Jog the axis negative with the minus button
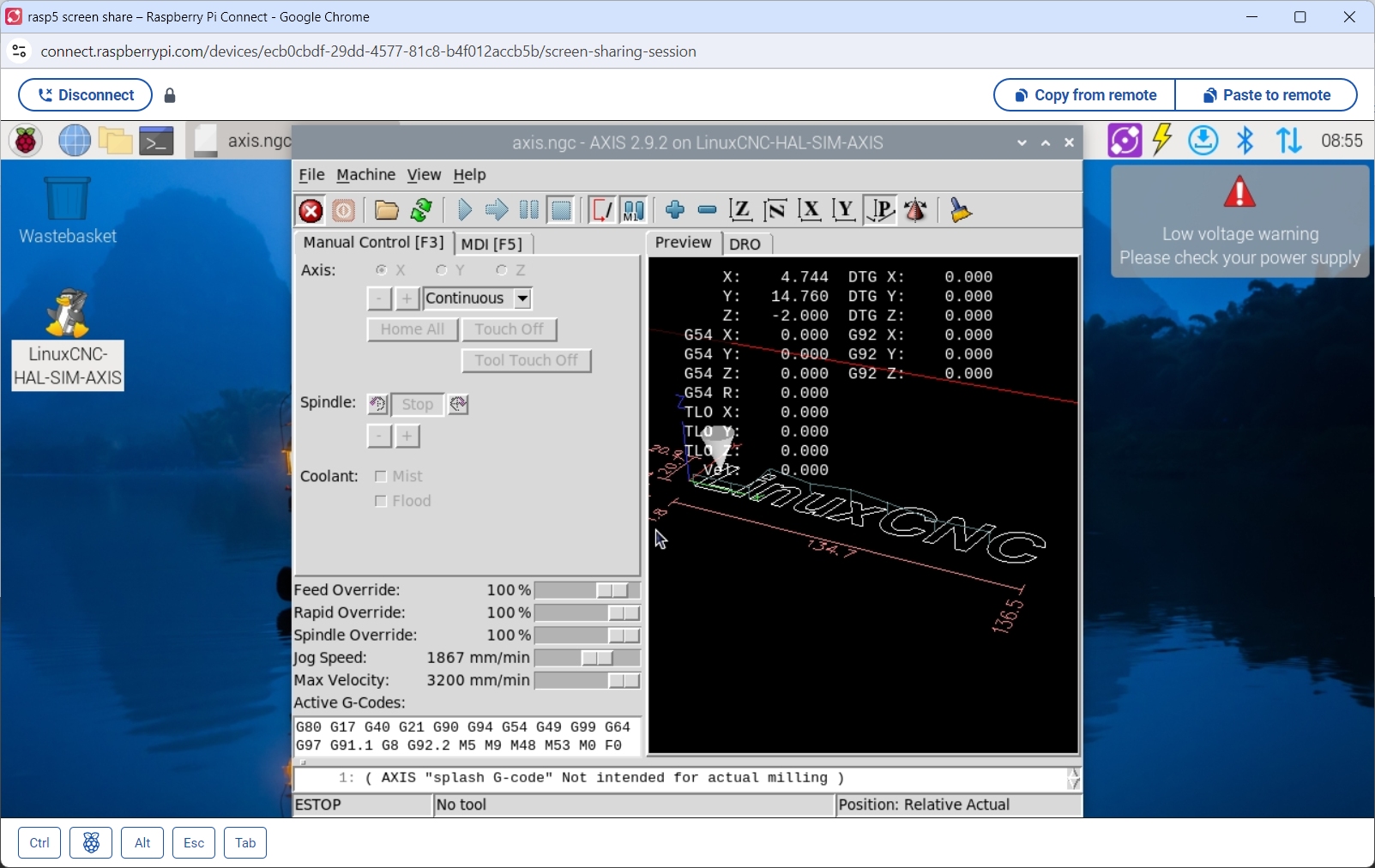The width and height of the screenshot is (1375, 868). [x=379, y=298]
